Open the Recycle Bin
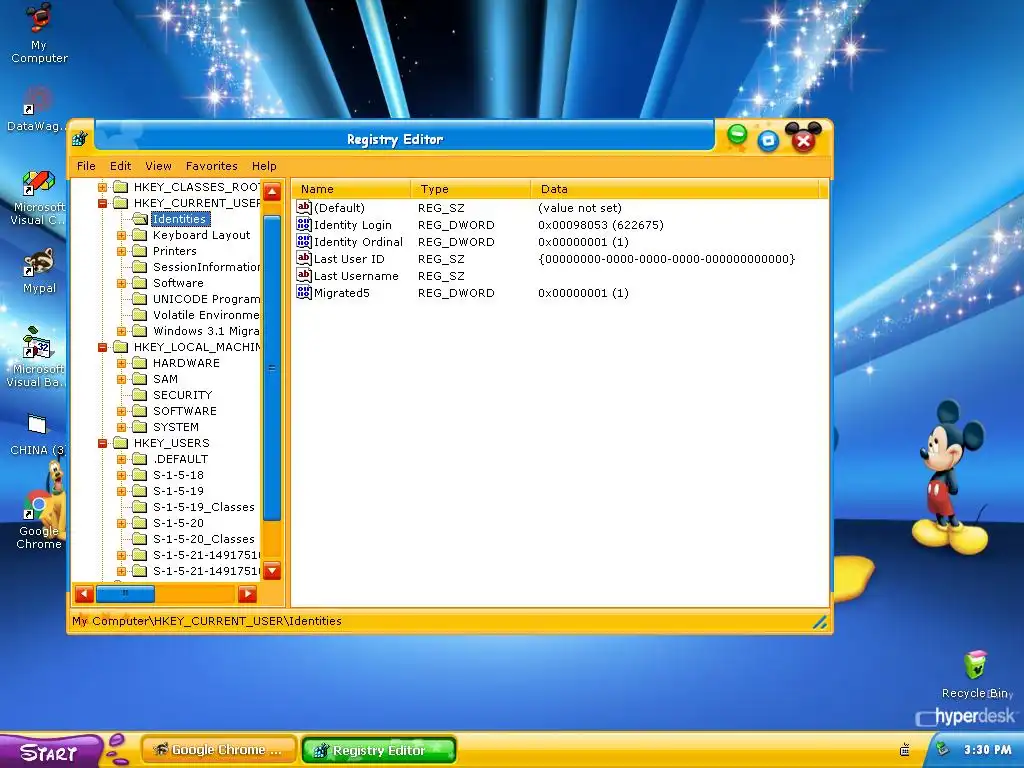The image size is (1024, 768). tap(976, 674)
